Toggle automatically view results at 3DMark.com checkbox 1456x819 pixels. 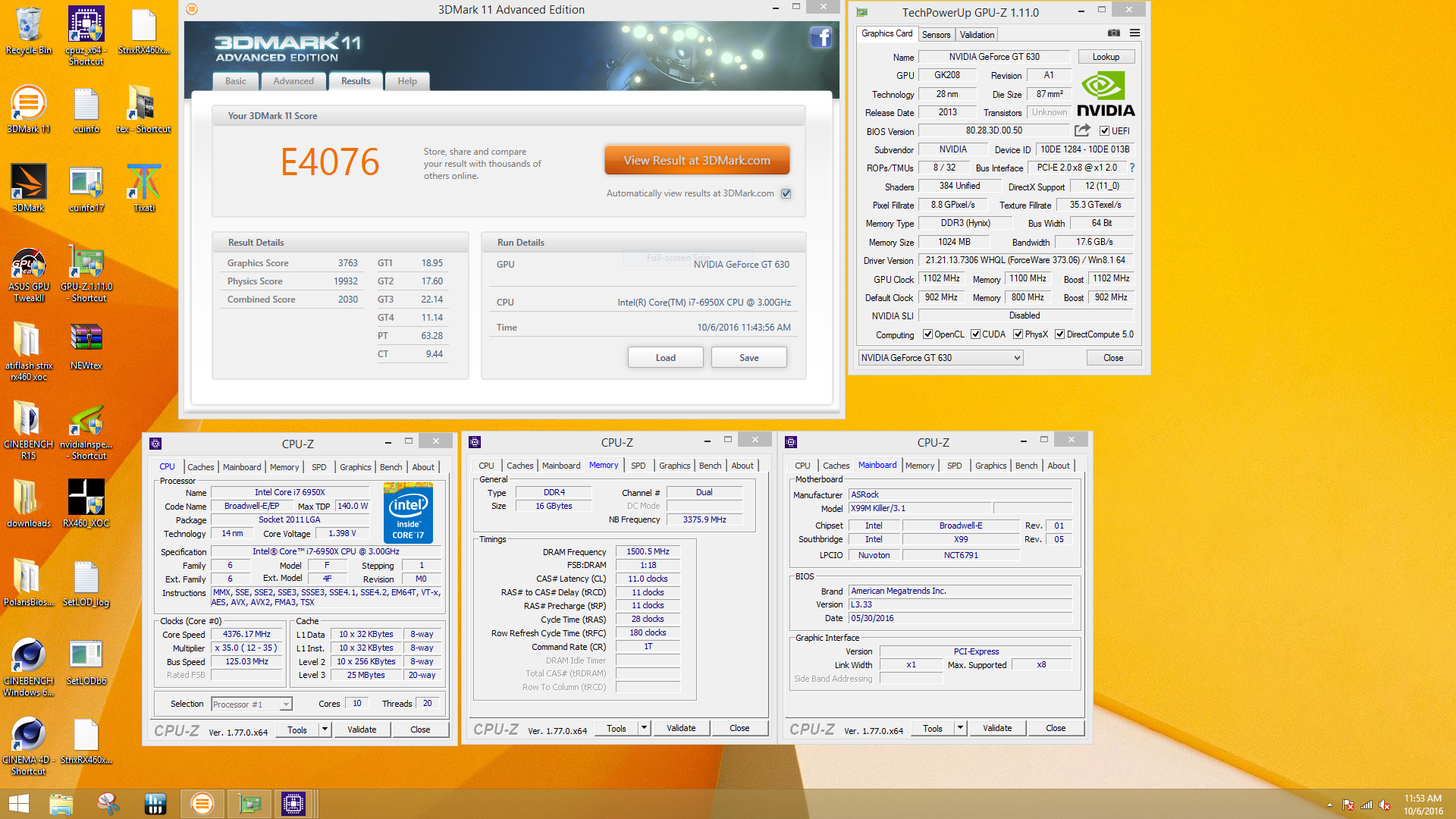pos(786,193)
